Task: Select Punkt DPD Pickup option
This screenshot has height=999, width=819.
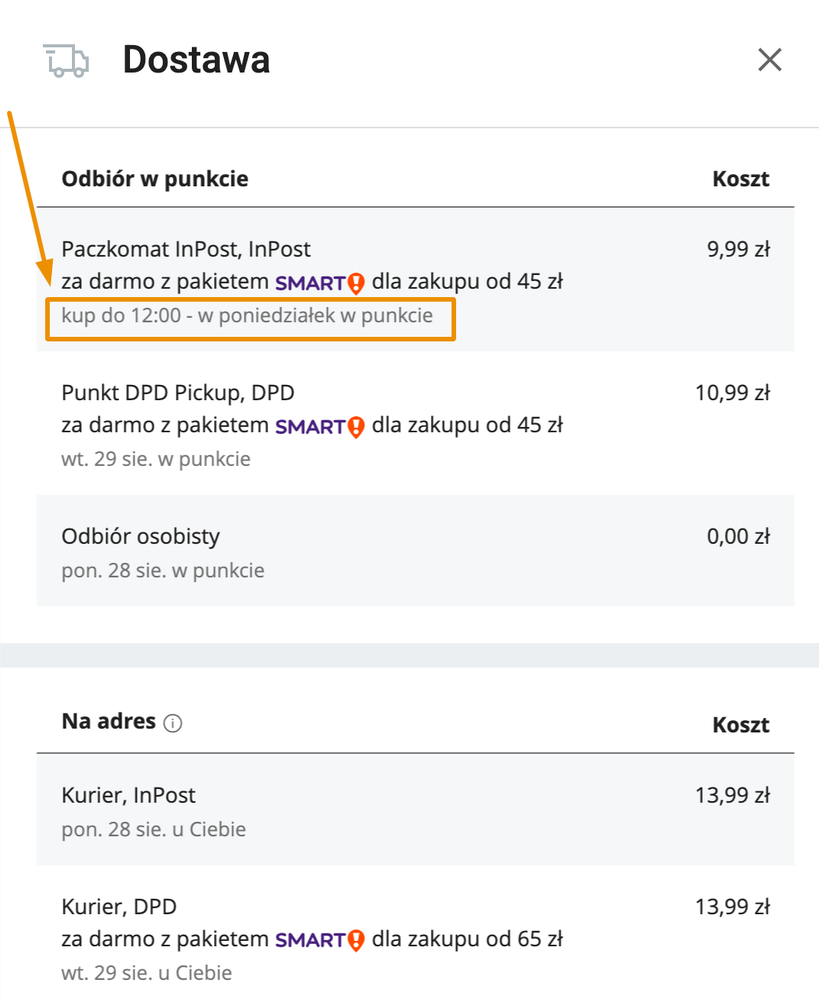Action: 416,423
